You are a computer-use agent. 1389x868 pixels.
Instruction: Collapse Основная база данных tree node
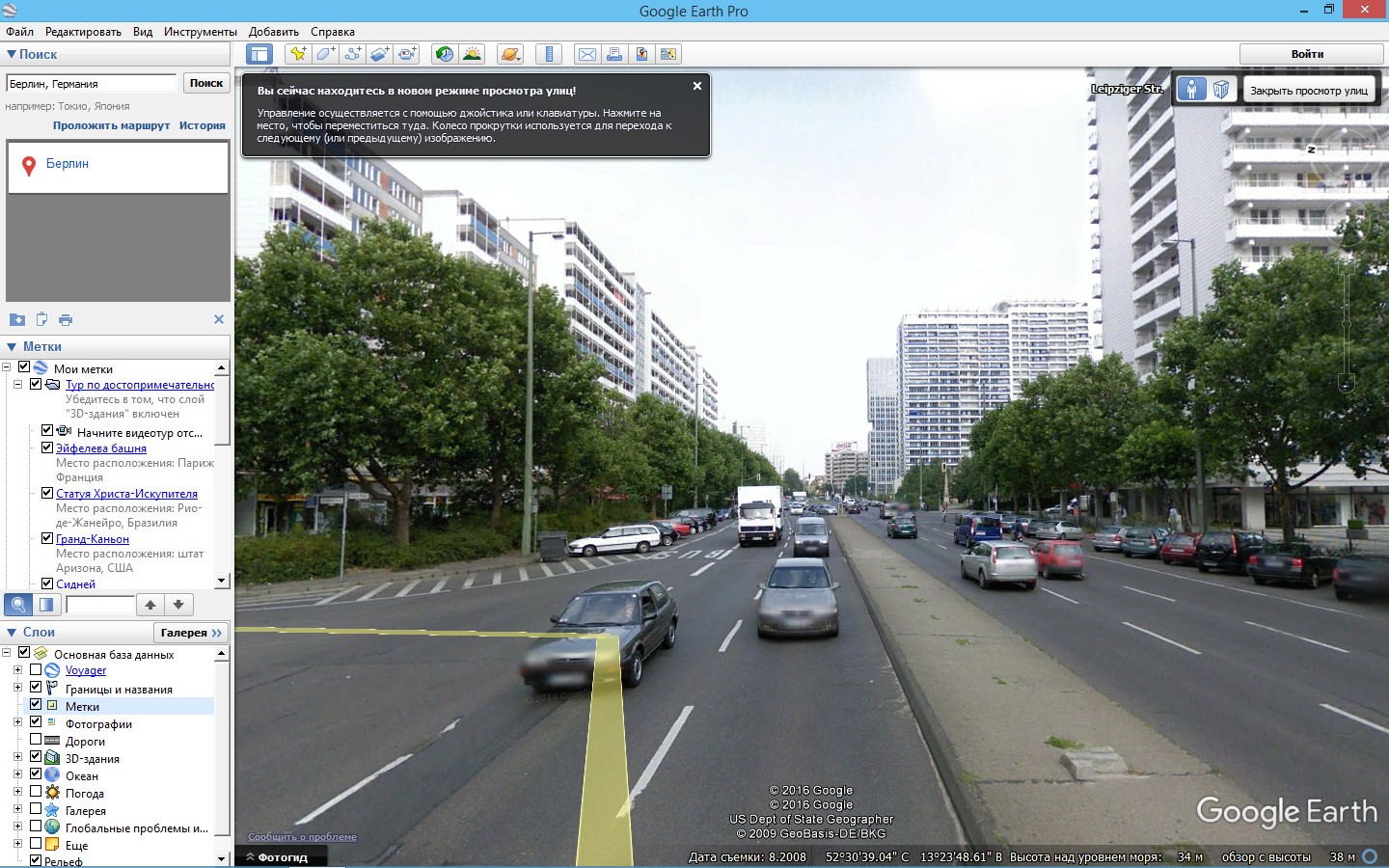coord(7,653)
